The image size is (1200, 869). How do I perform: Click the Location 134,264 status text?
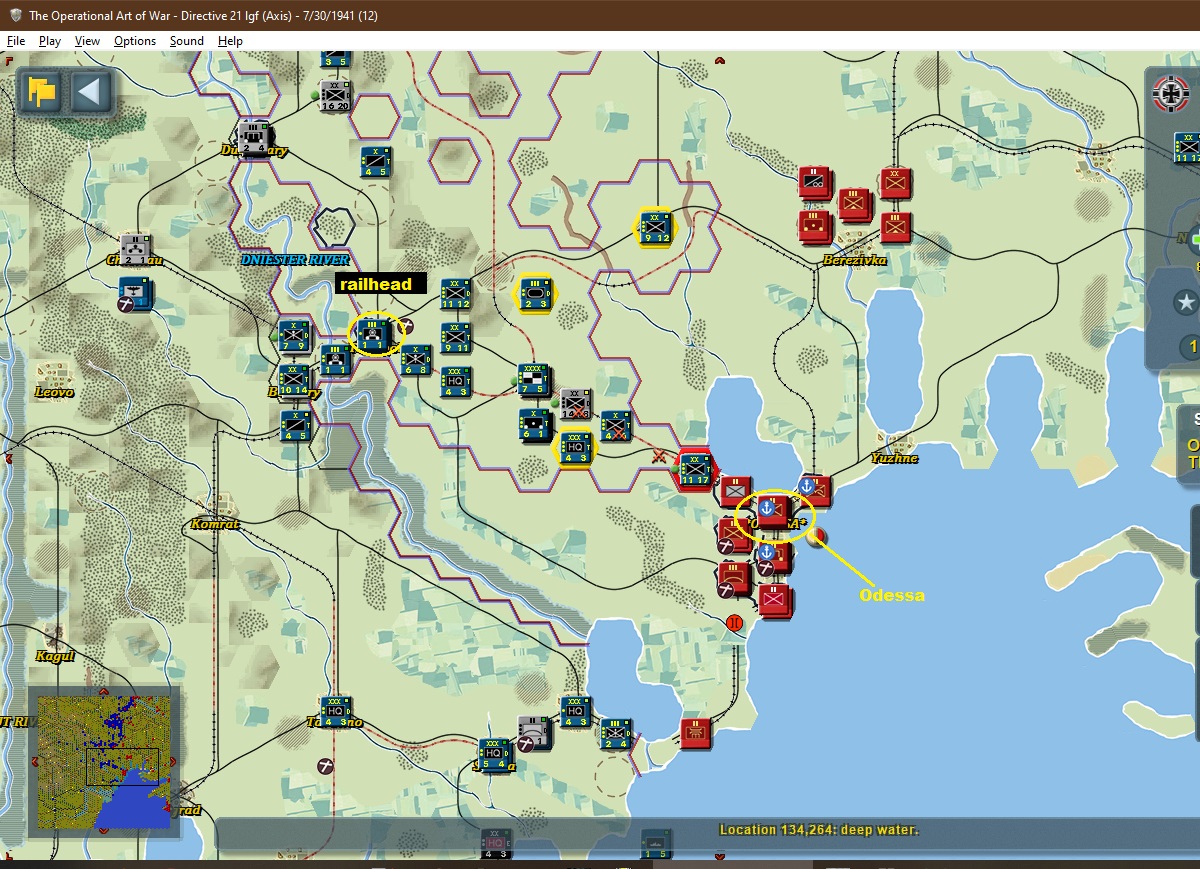tap(818, 830)
